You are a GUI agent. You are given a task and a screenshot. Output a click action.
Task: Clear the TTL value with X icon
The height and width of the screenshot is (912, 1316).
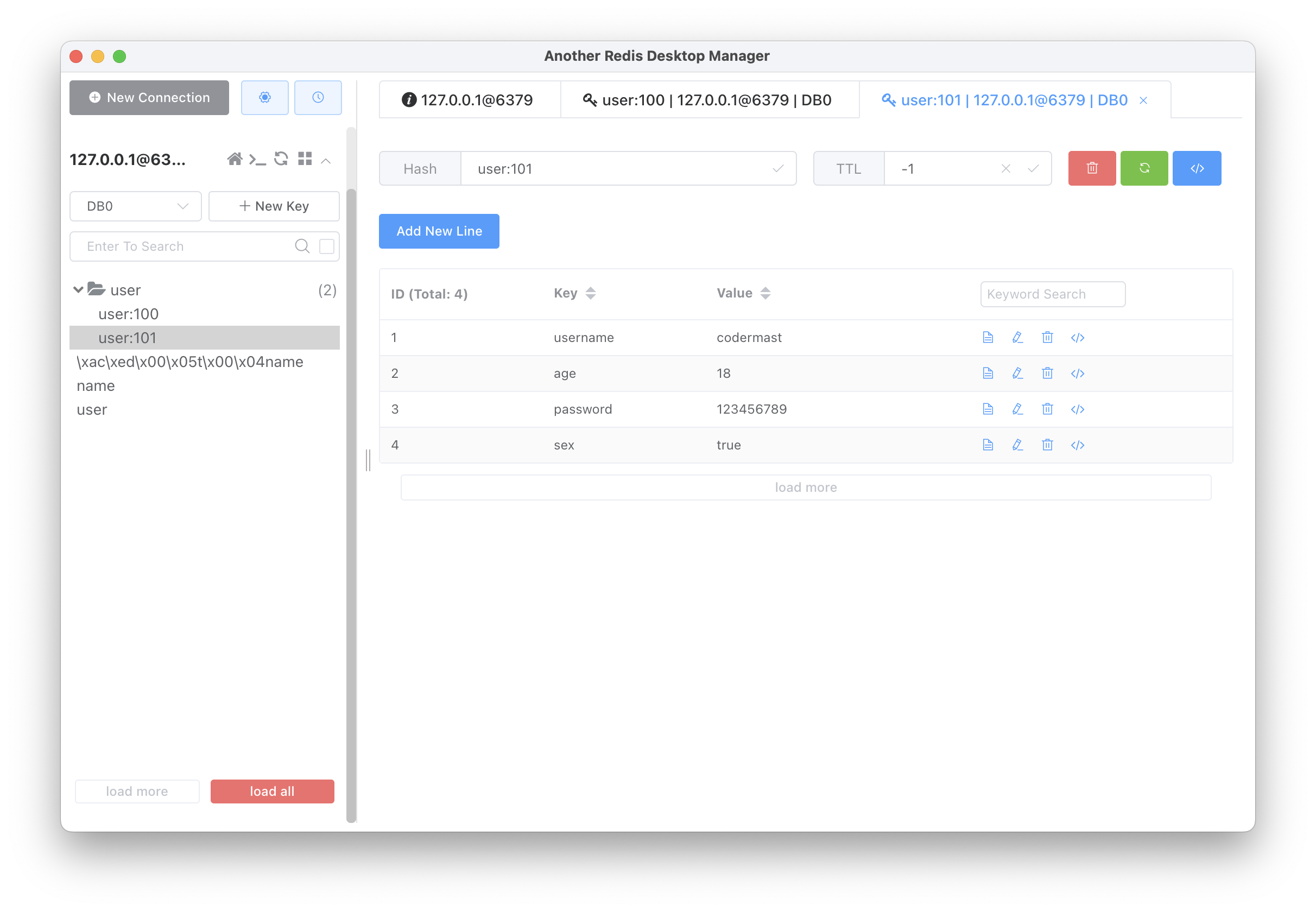[1005, 169]
